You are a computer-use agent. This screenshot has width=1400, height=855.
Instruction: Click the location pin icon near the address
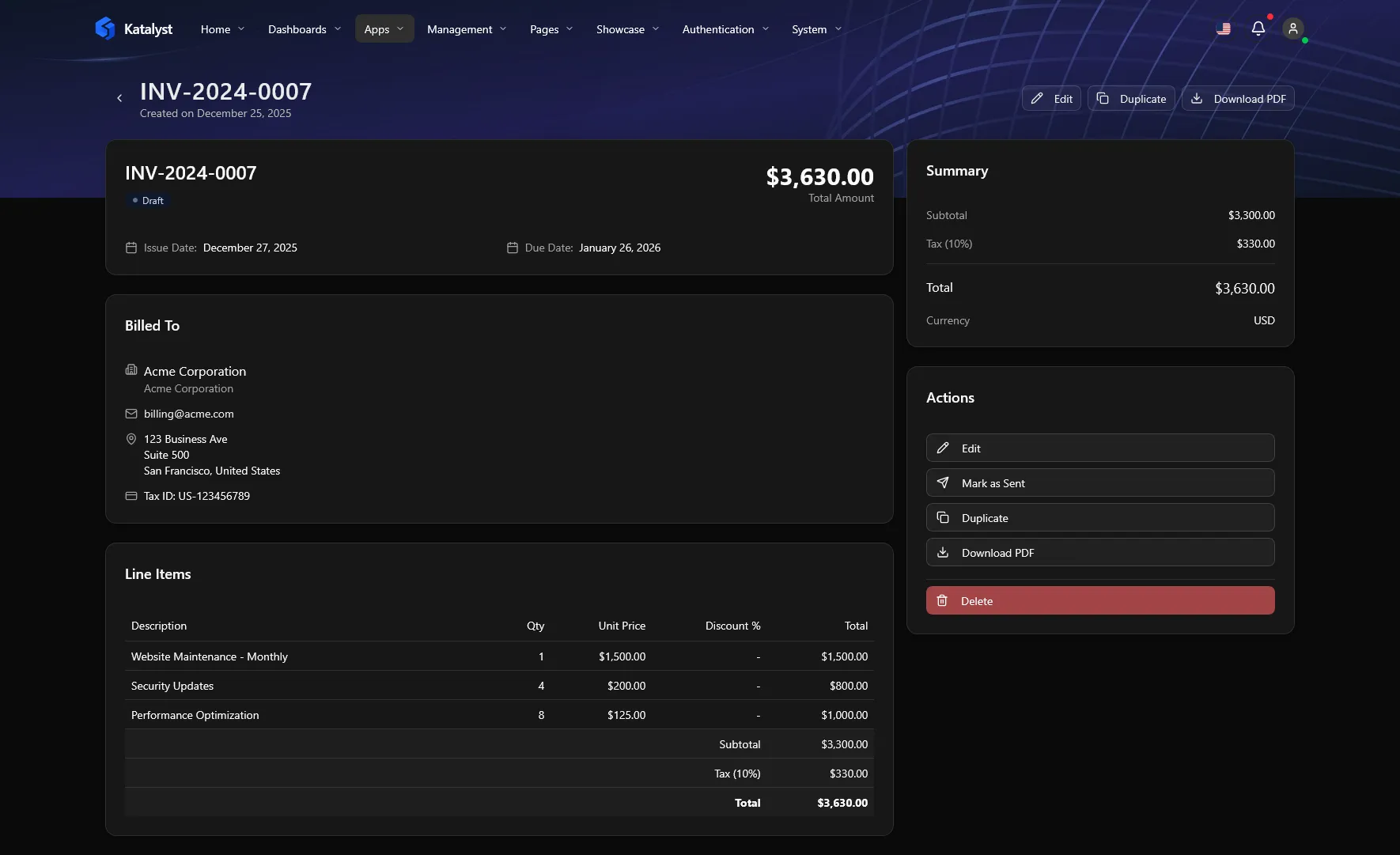point(131,439)
